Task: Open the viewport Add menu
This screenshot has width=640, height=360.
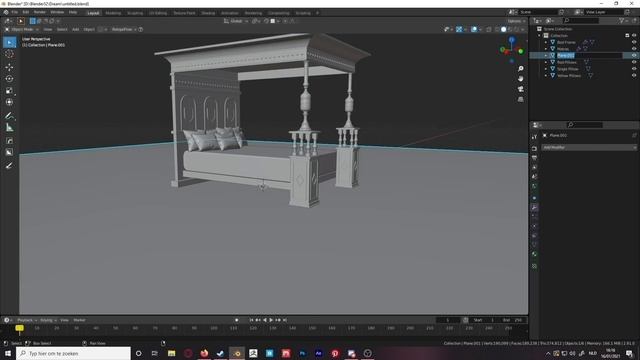Action: (x=76, y=29)
